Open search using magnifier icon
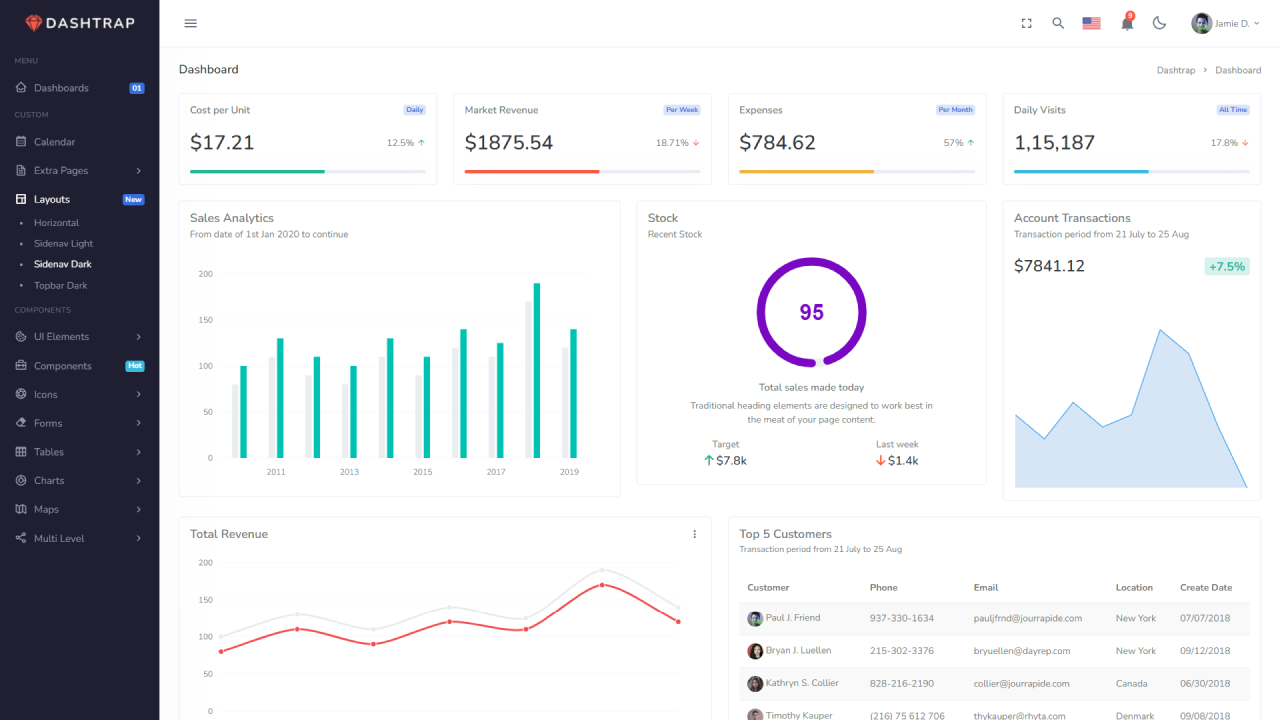The image size is (1280, 720). (x=1058, y=23)
